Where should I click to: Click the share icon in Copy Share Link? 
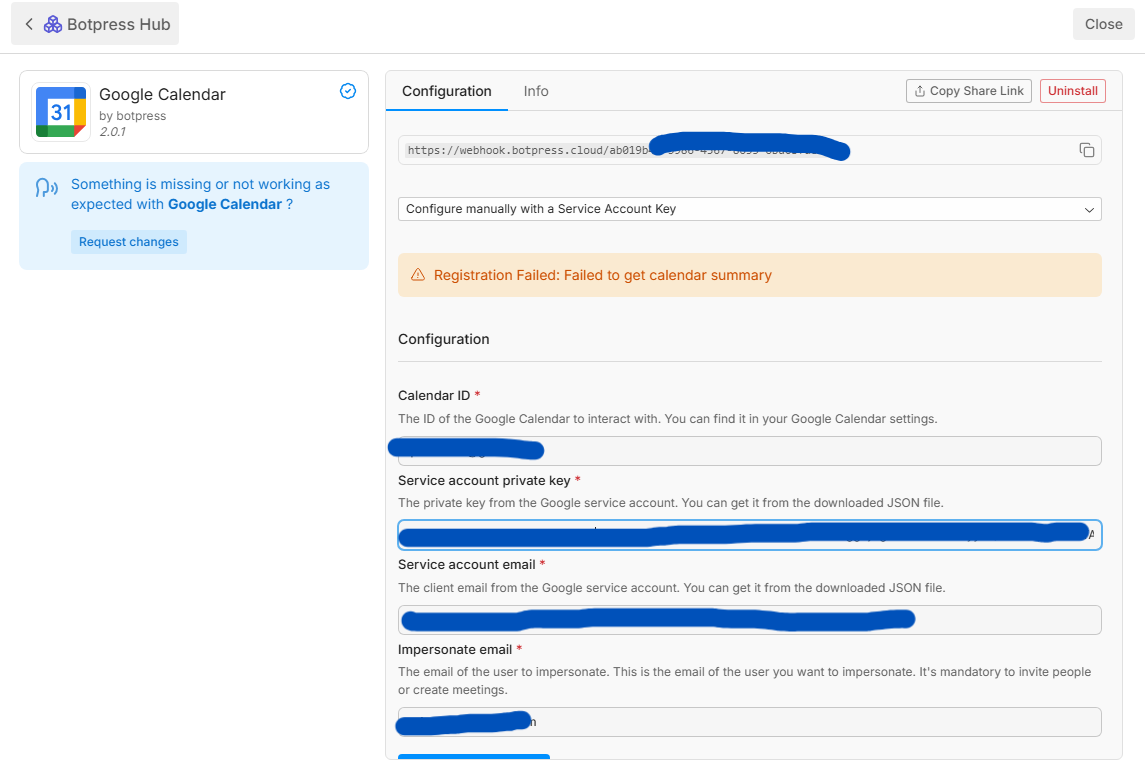click(x=919, y=91)
